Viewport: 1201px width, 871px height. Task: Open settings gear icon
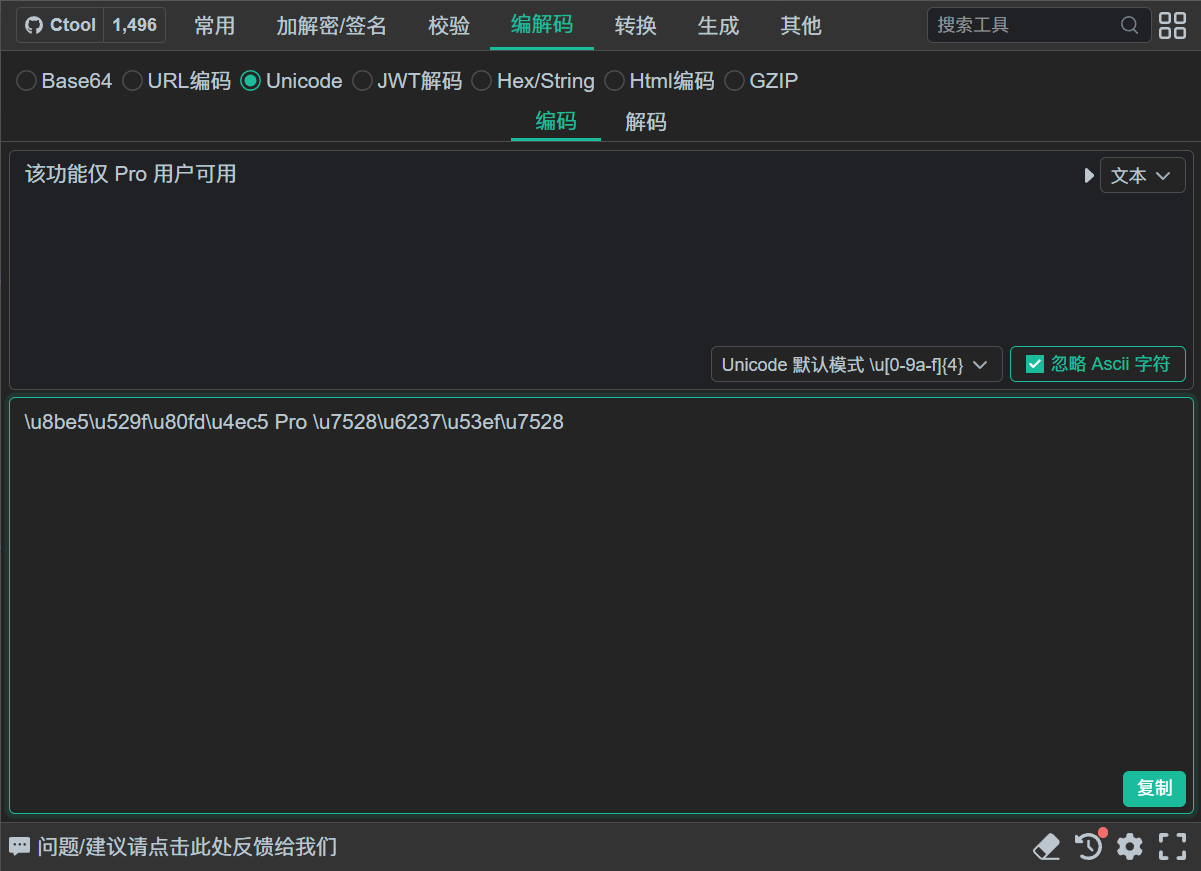pyautogui.click(x=1130, y=847)
